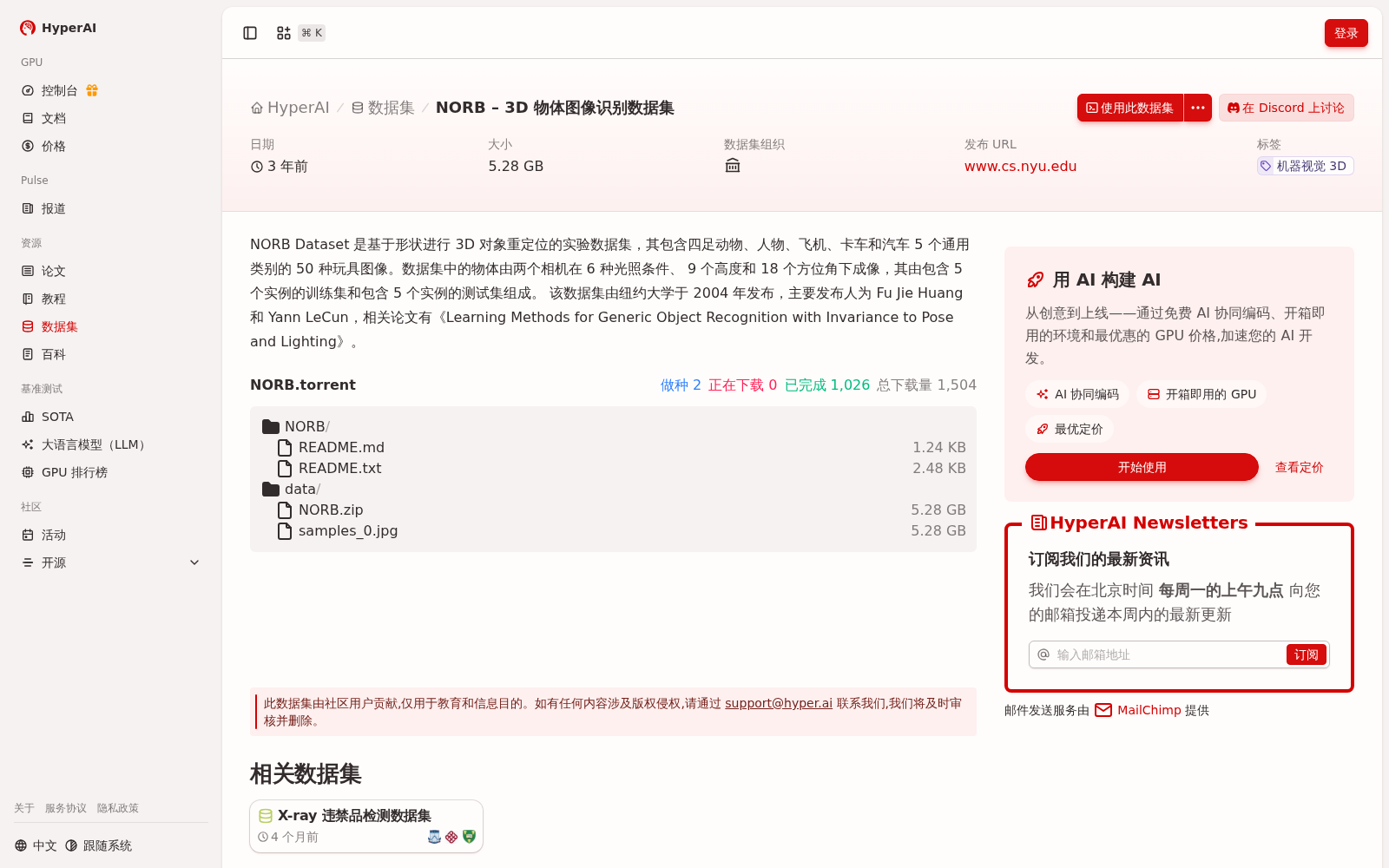The image size is (1389, 868).
Task: Click the 登录 button
Action: (x=1346, y=33)
